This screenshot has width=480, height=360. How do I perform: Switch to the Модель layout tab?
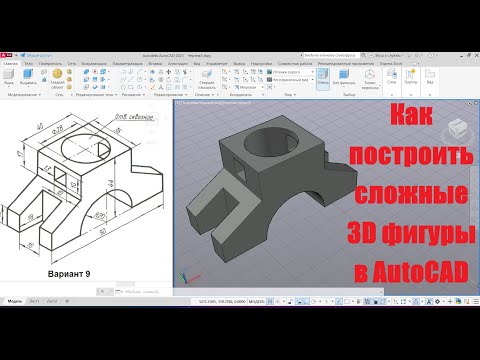point(14,301)
